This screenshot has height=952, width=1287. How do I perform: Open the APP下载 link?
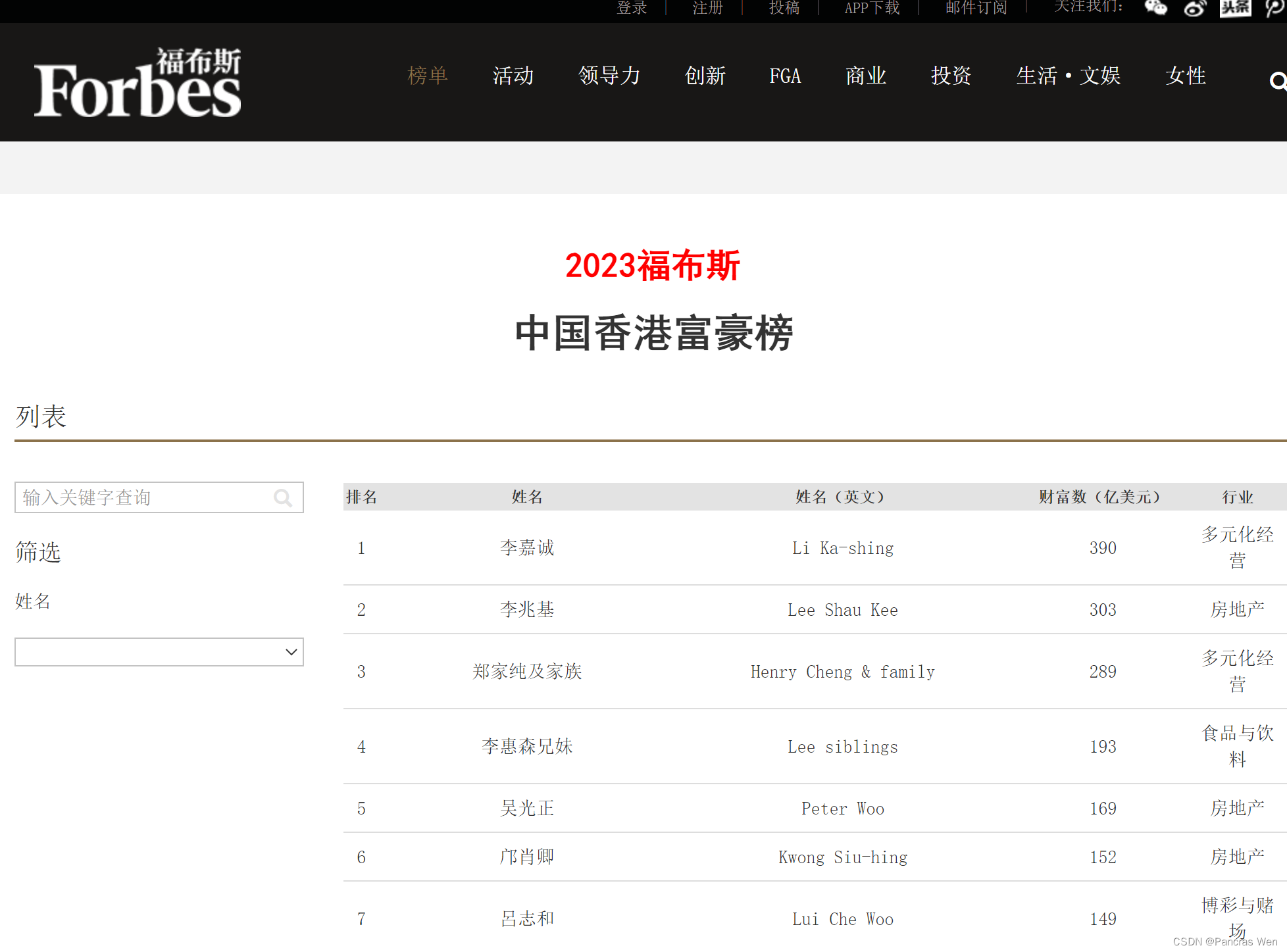coord(872,8)
